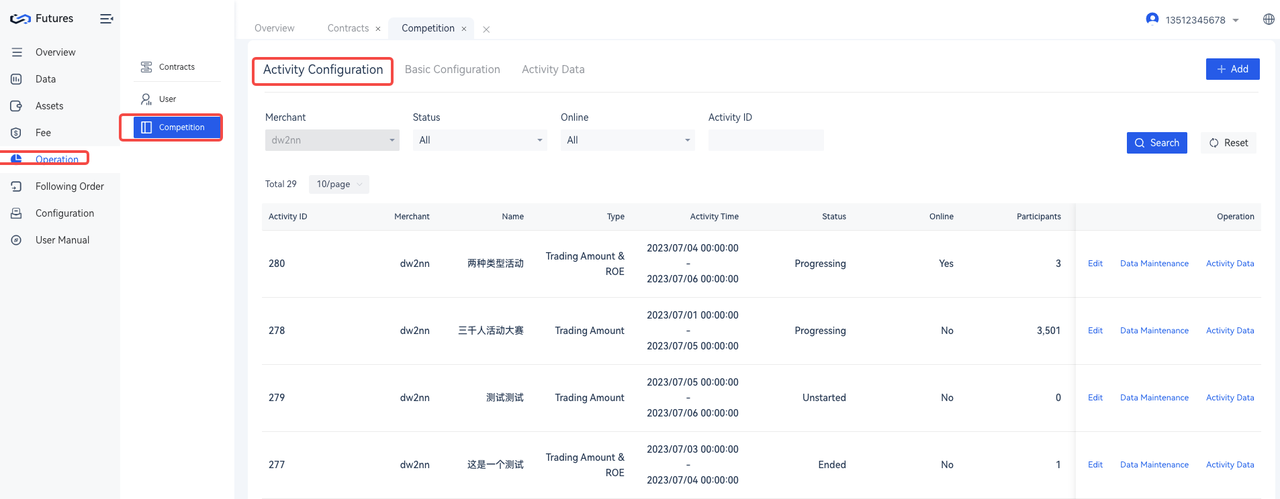Switch to the Contracts page tab
The height and width of the screenshot is (499, 1280).
(x=348, y=28)
